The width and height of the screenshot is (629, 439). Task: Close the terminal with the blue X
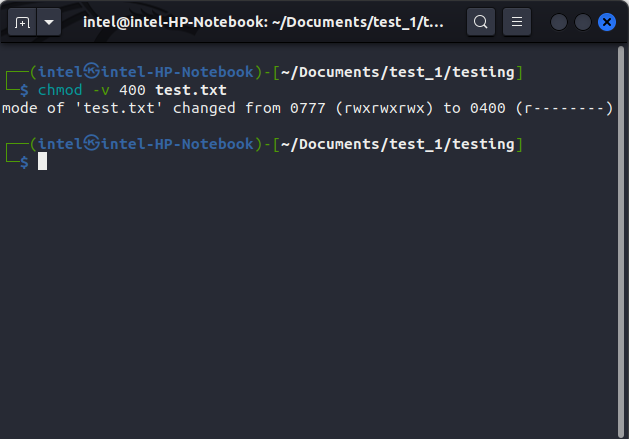[x=605, y=22]
